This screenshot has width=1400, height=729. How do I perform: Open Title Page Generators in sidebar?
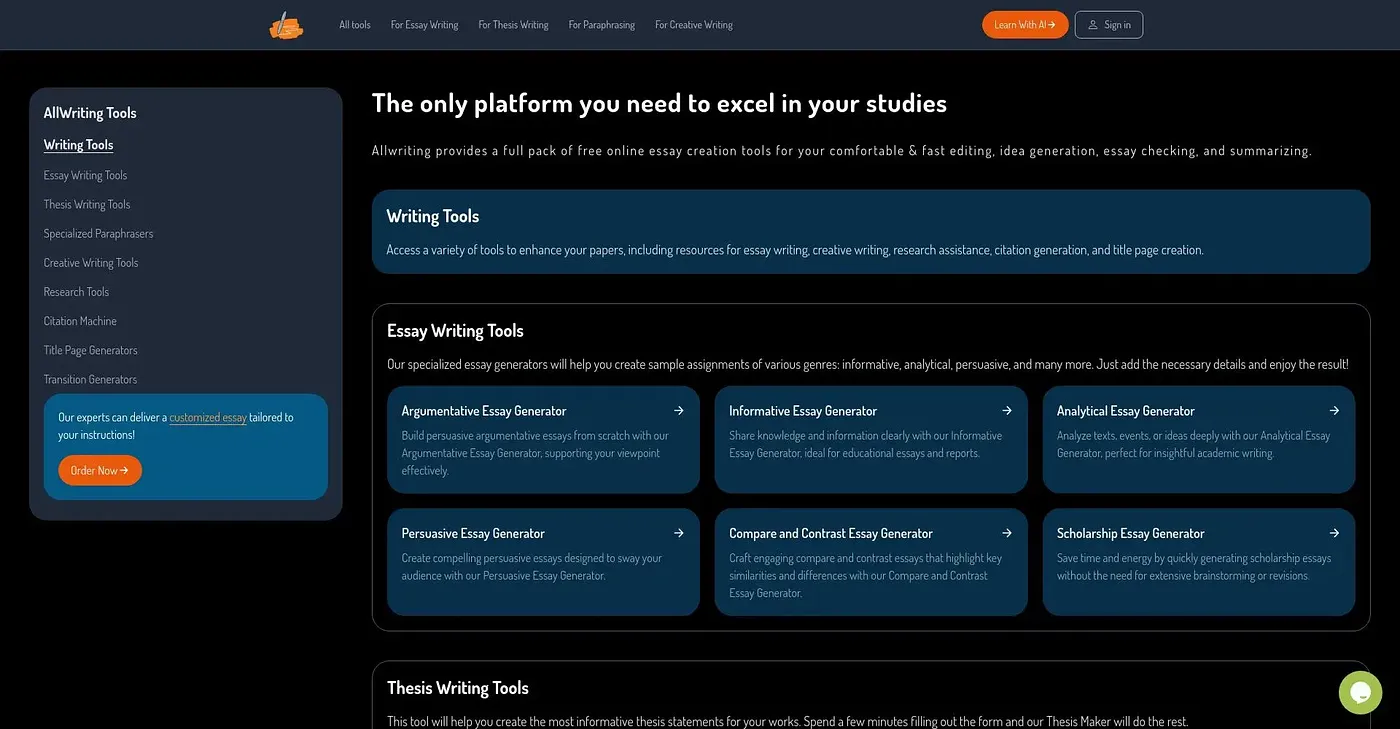pyautogui.click(x=91, y=350)
